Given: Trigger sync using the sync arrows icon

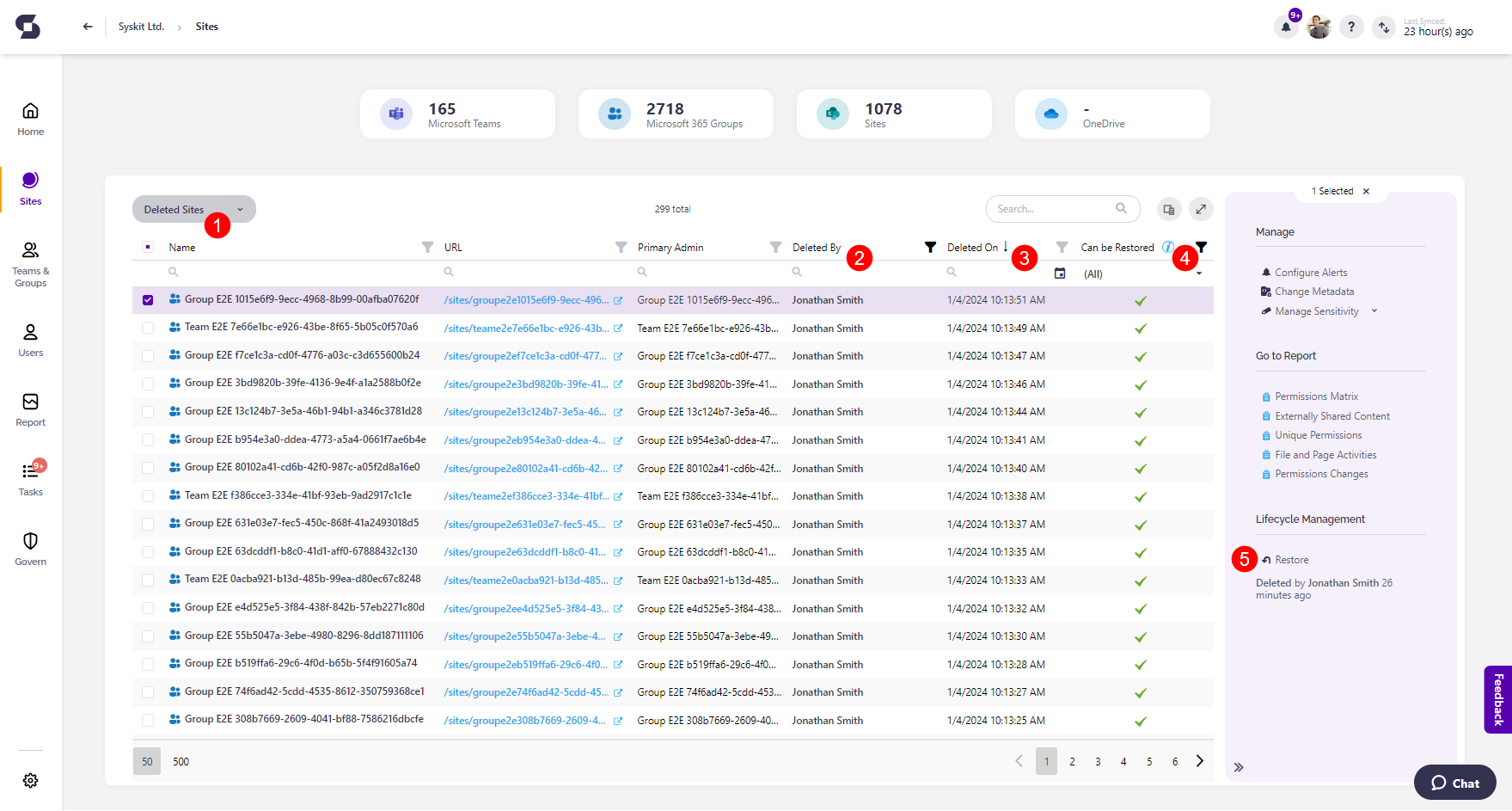Looking at the screenshot, I should (1384, 27).
